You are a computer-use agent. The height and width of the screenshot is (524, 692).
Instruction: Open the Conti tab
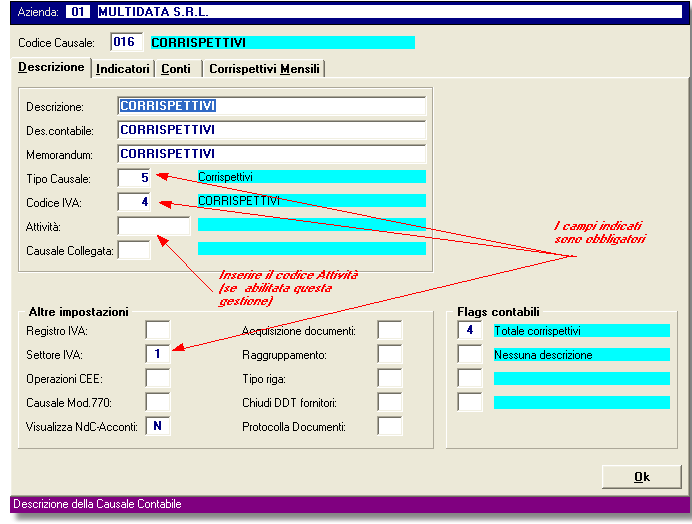coord(176,69)
